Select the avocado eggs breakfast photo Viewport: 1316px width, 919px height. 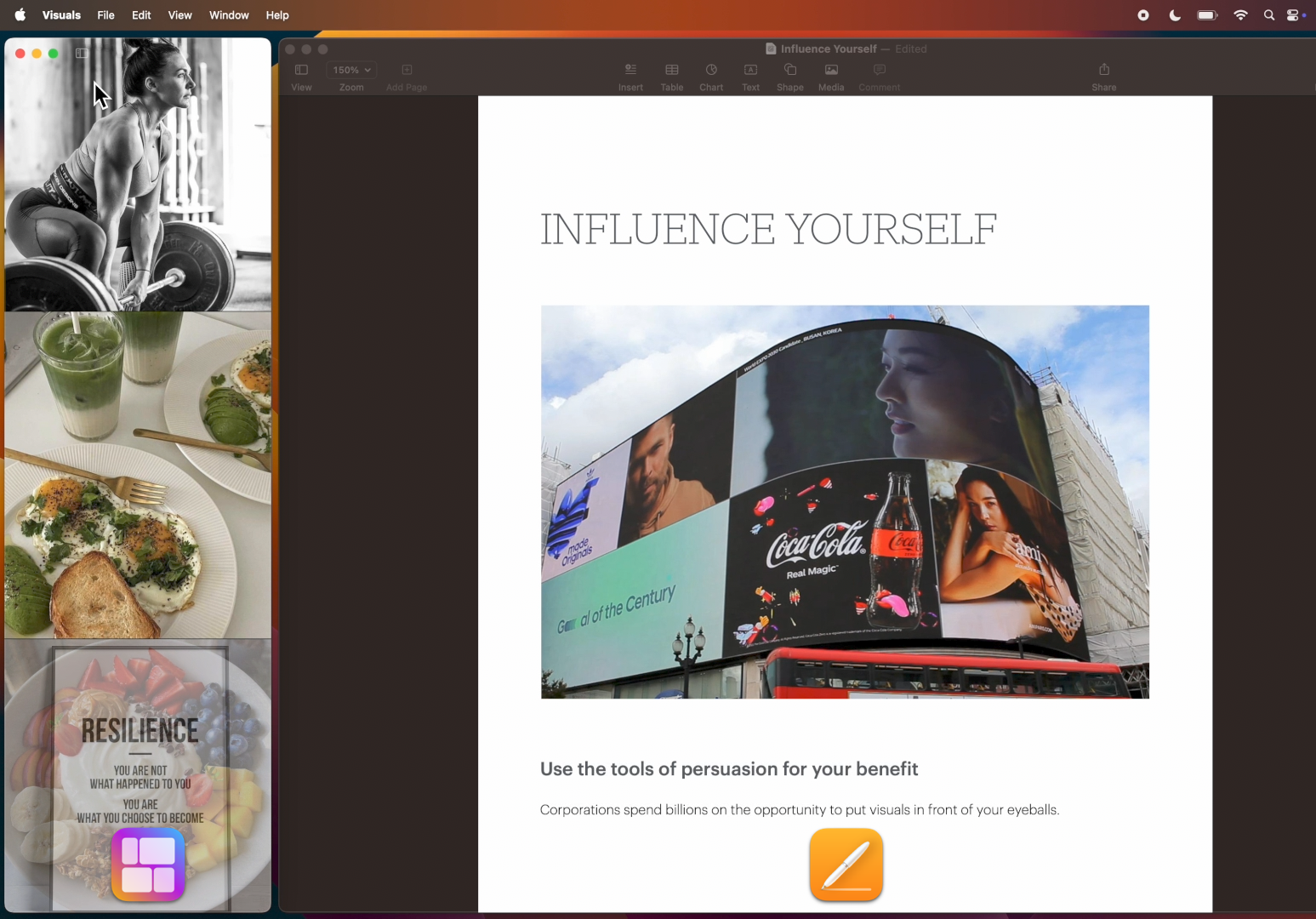(138, 475)
